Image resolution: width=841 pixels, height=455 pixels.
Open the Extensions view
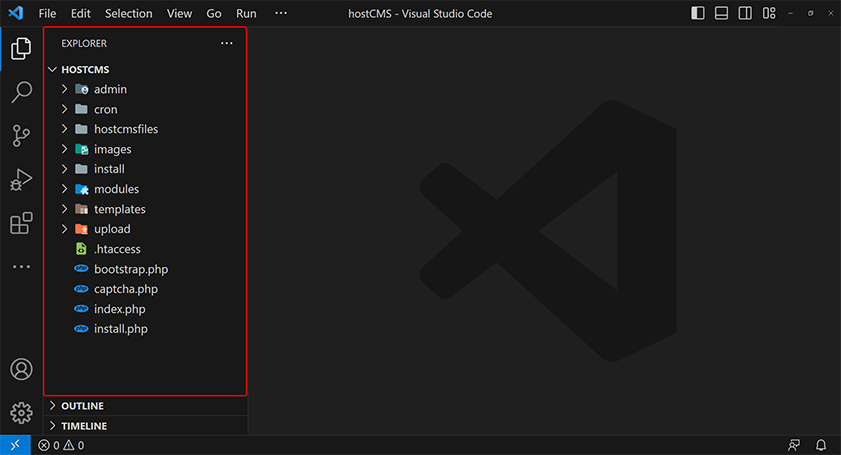click(21, 223)
